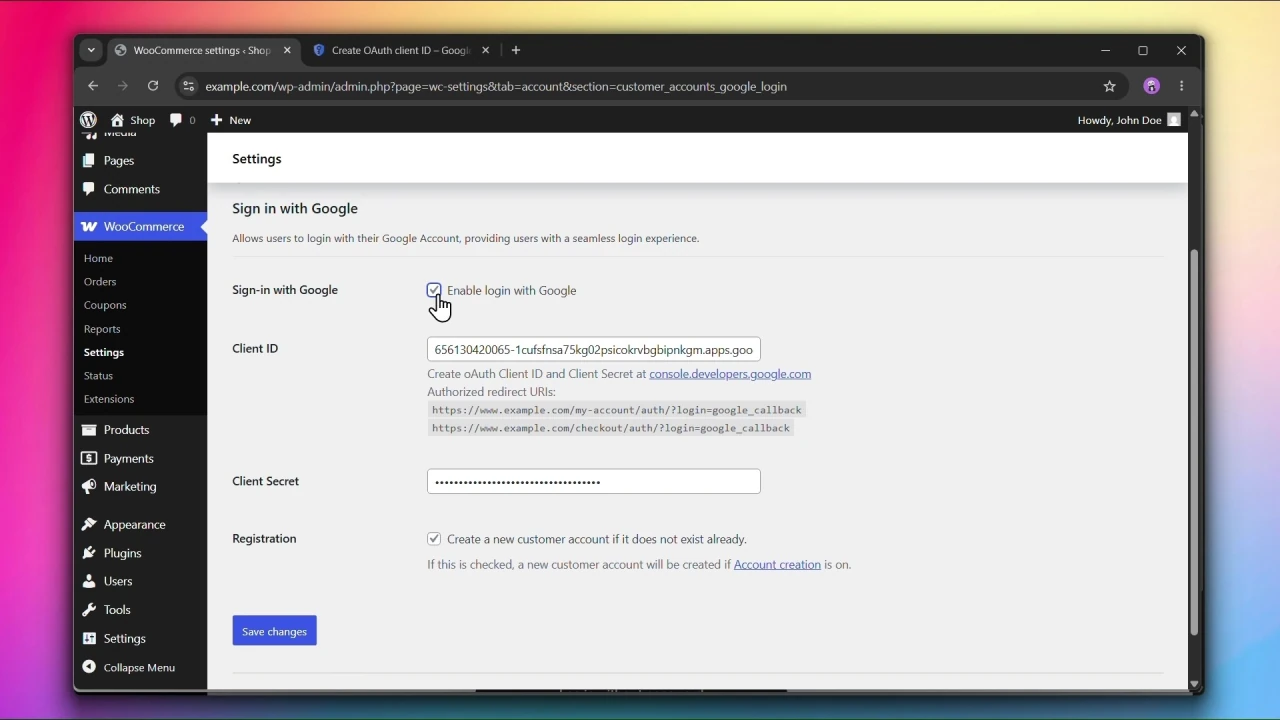Reload the page with the refresh button
The image size is (1280, 720).
click(x=153, y=87)
